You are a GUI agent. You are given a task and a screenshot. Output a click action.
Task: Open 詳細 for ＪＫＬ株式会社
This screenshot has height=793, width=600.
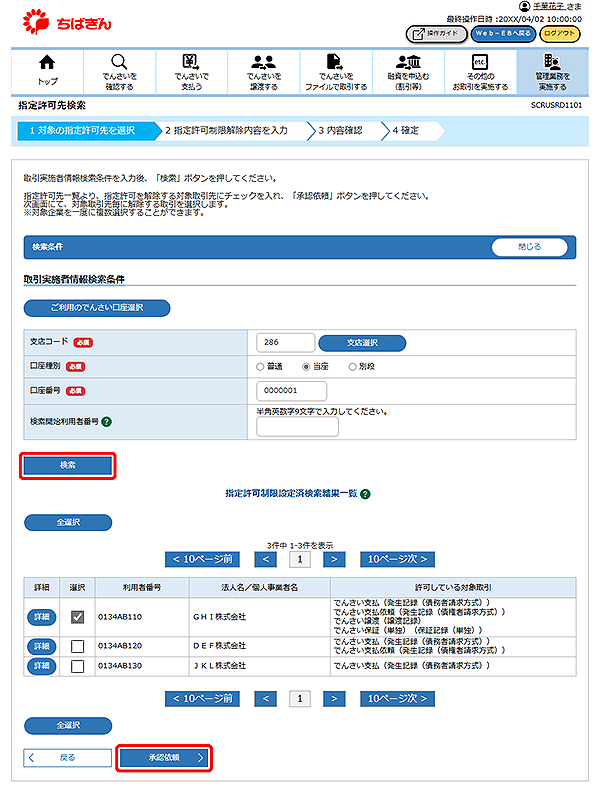pos(41,666)
